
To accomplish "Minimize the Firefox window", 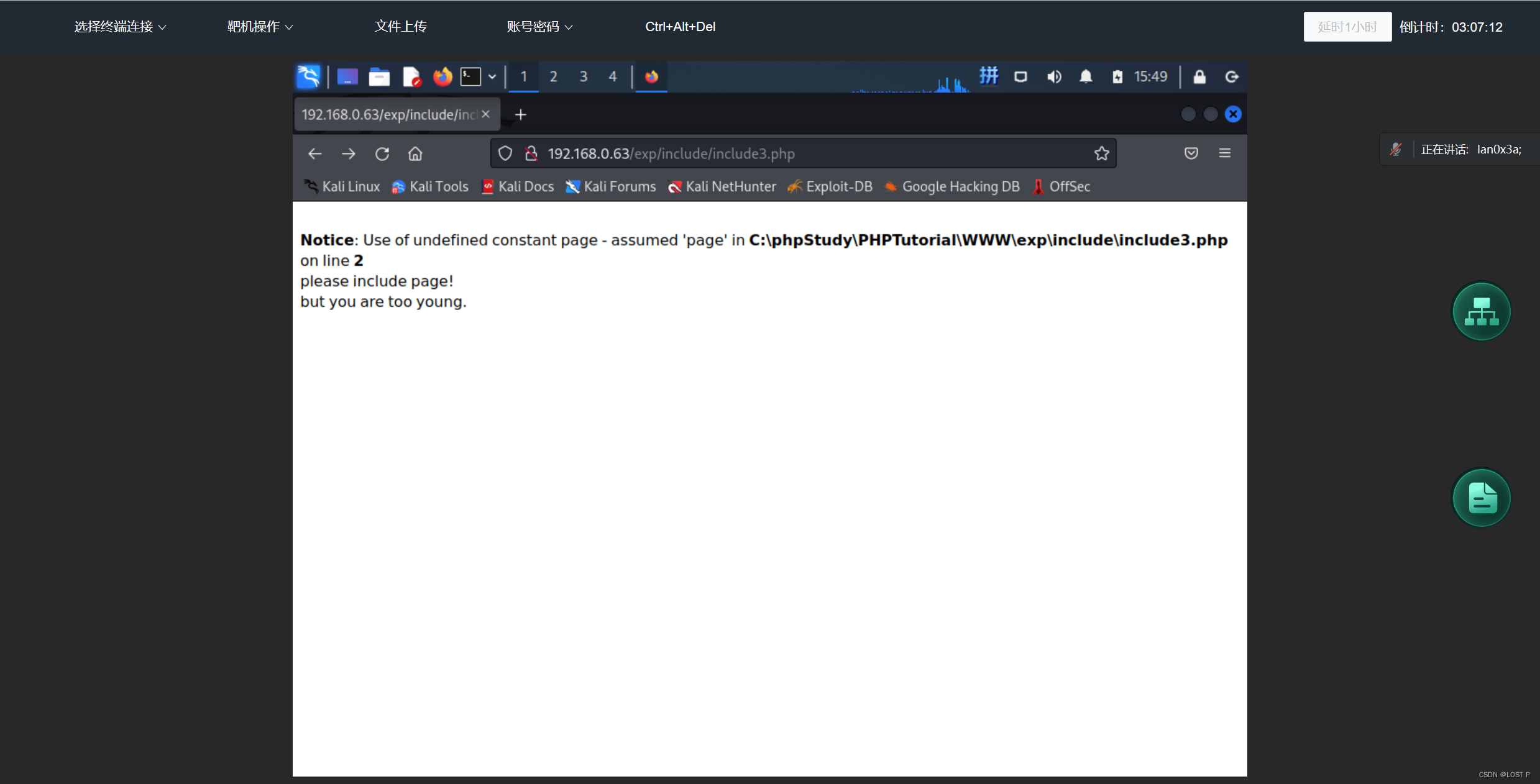I will click(1188, 114).
